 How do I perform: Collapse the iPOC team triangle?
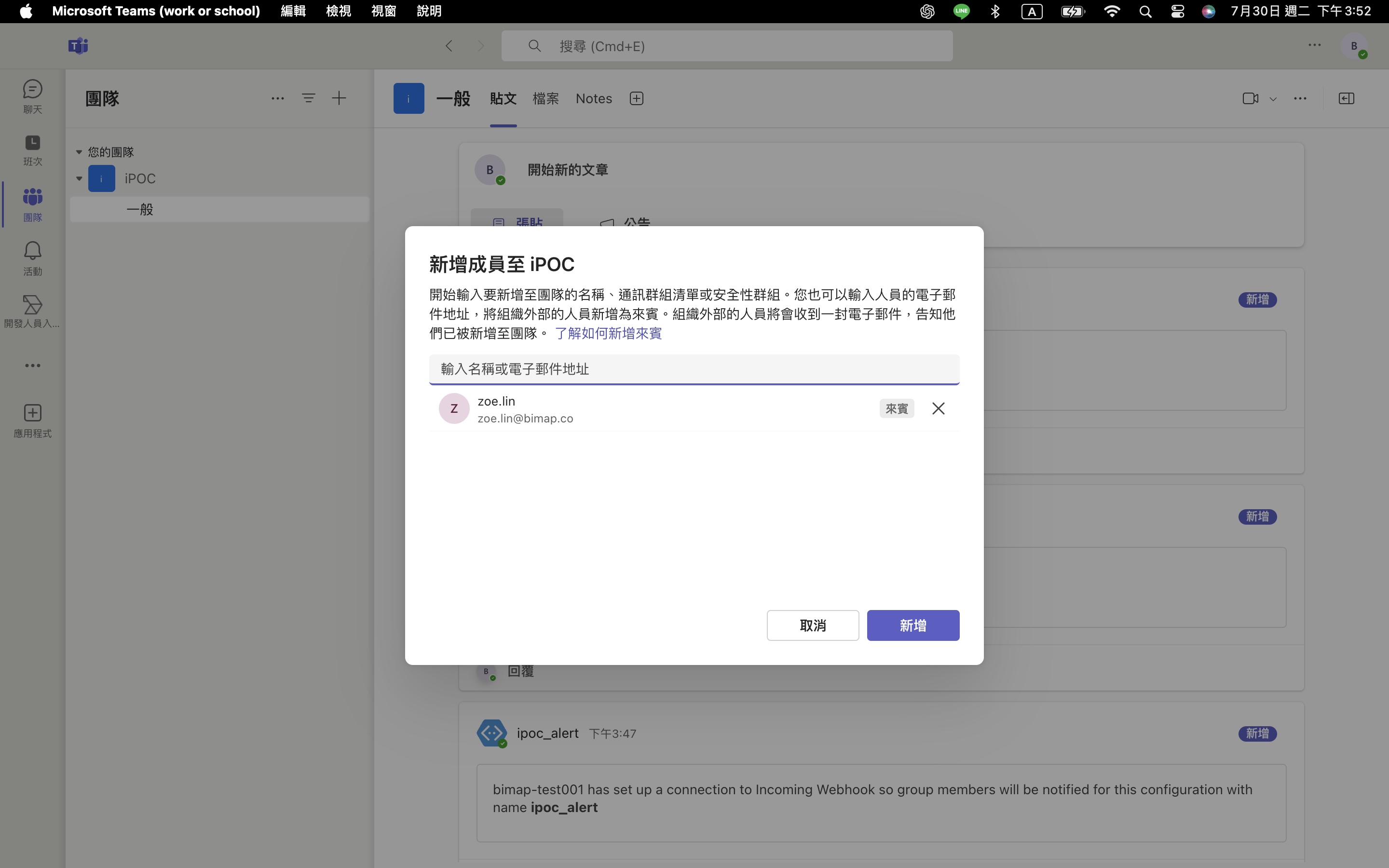coord(79,178)
